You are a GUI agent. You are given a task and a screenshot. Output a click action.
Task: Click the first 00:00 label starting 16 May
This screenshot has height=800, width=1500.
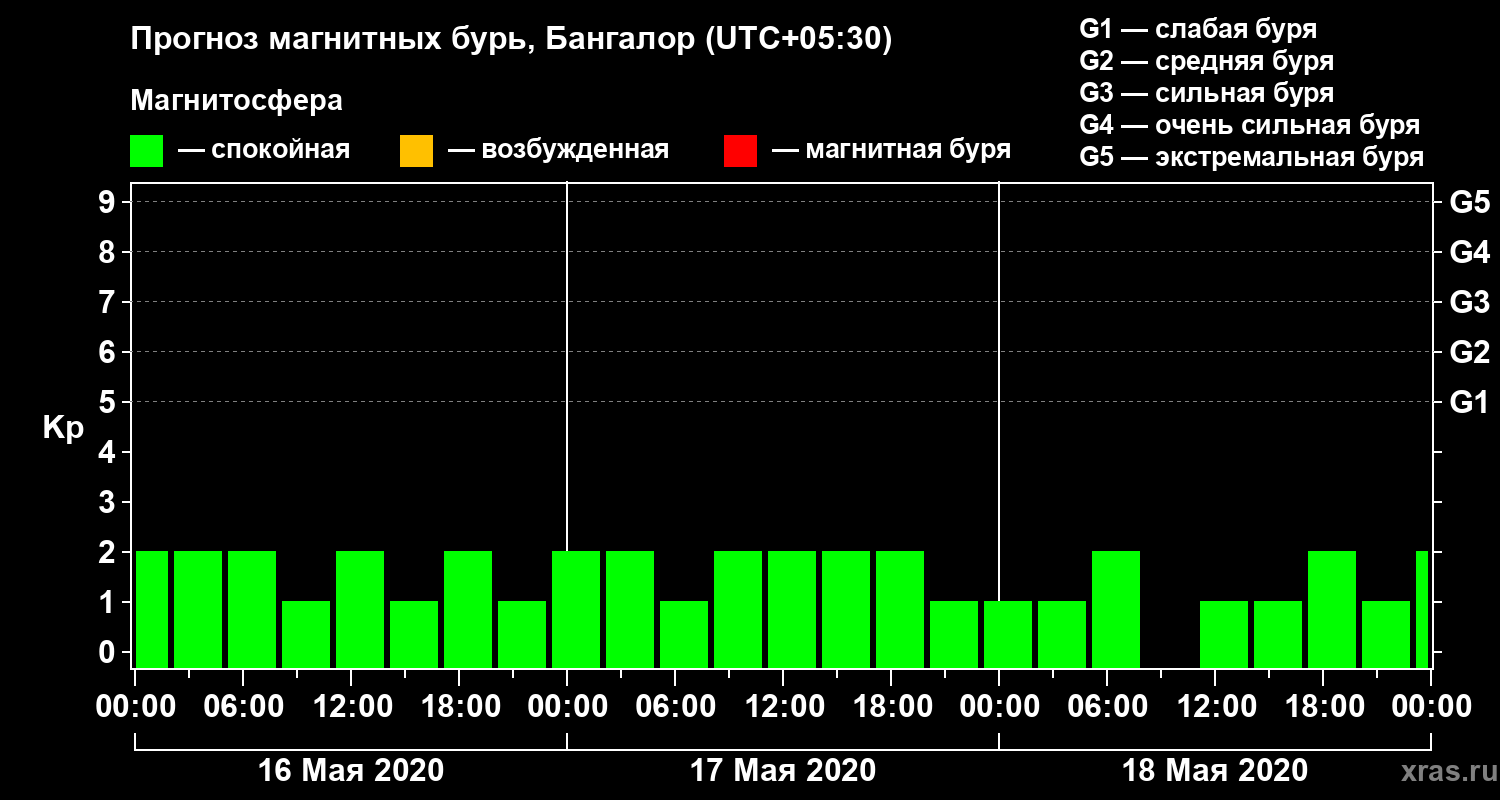(x=136, y=706)
